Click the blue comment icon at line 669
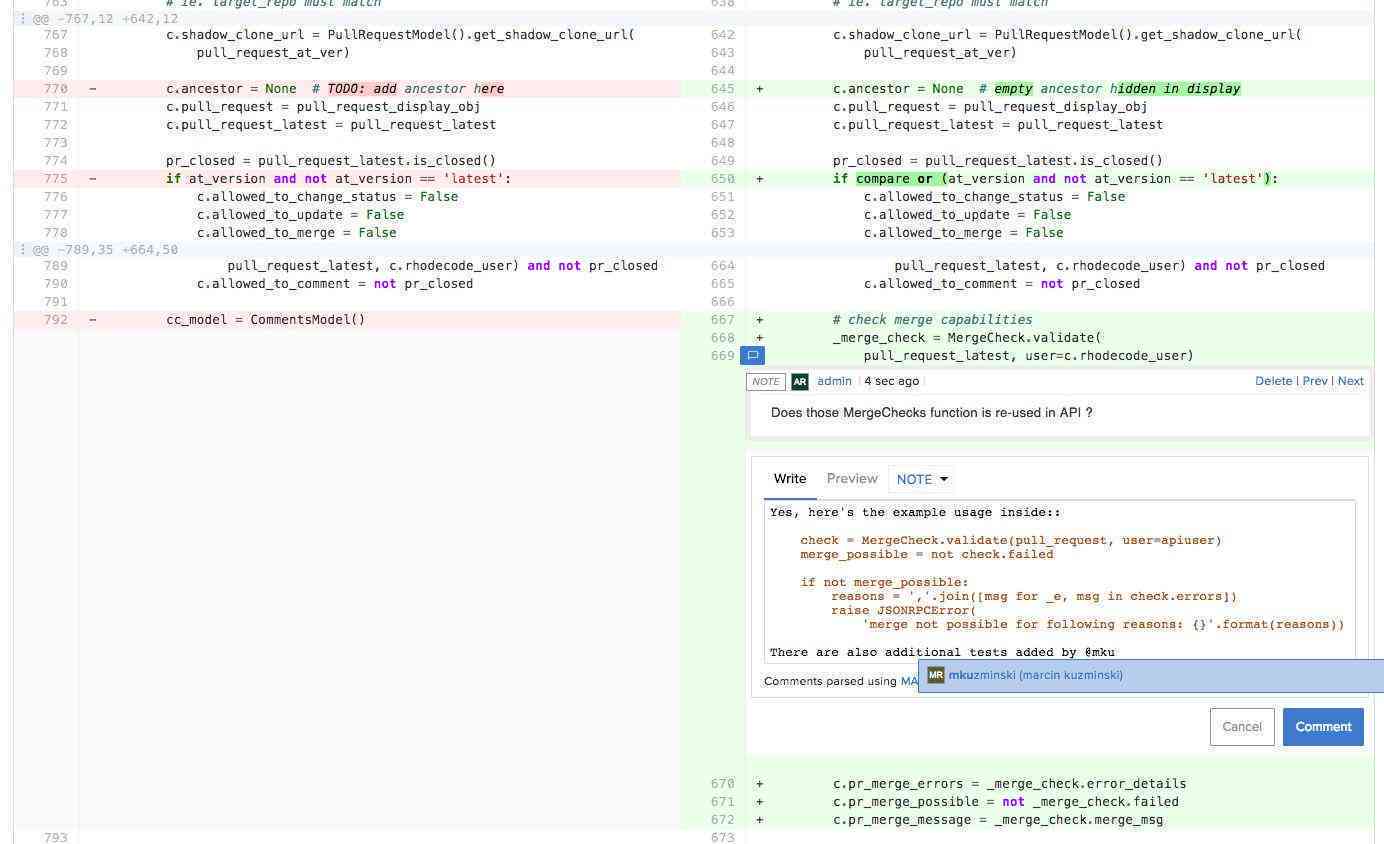This screenshot has height=844, width=1384. [752, 355]
